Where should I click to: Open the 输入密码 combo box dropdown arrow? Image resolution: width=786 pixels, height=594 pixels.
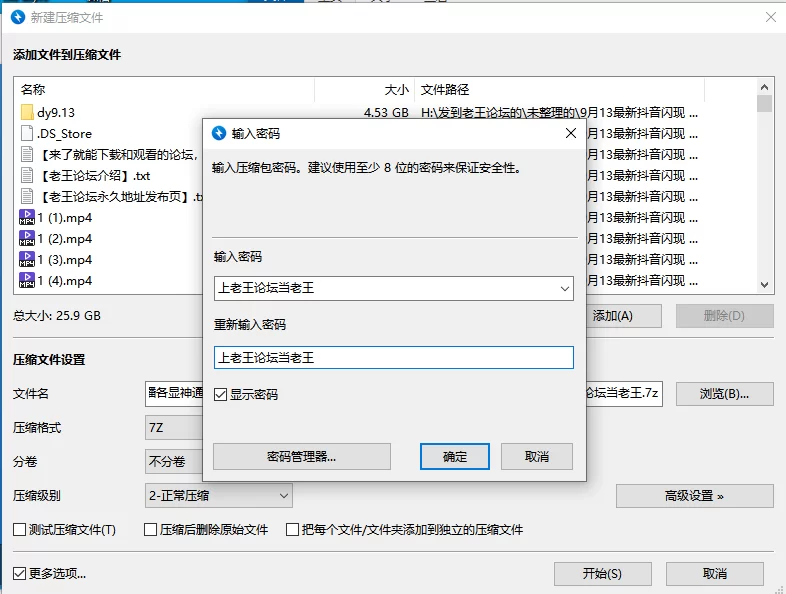click(x=564, y=289)
